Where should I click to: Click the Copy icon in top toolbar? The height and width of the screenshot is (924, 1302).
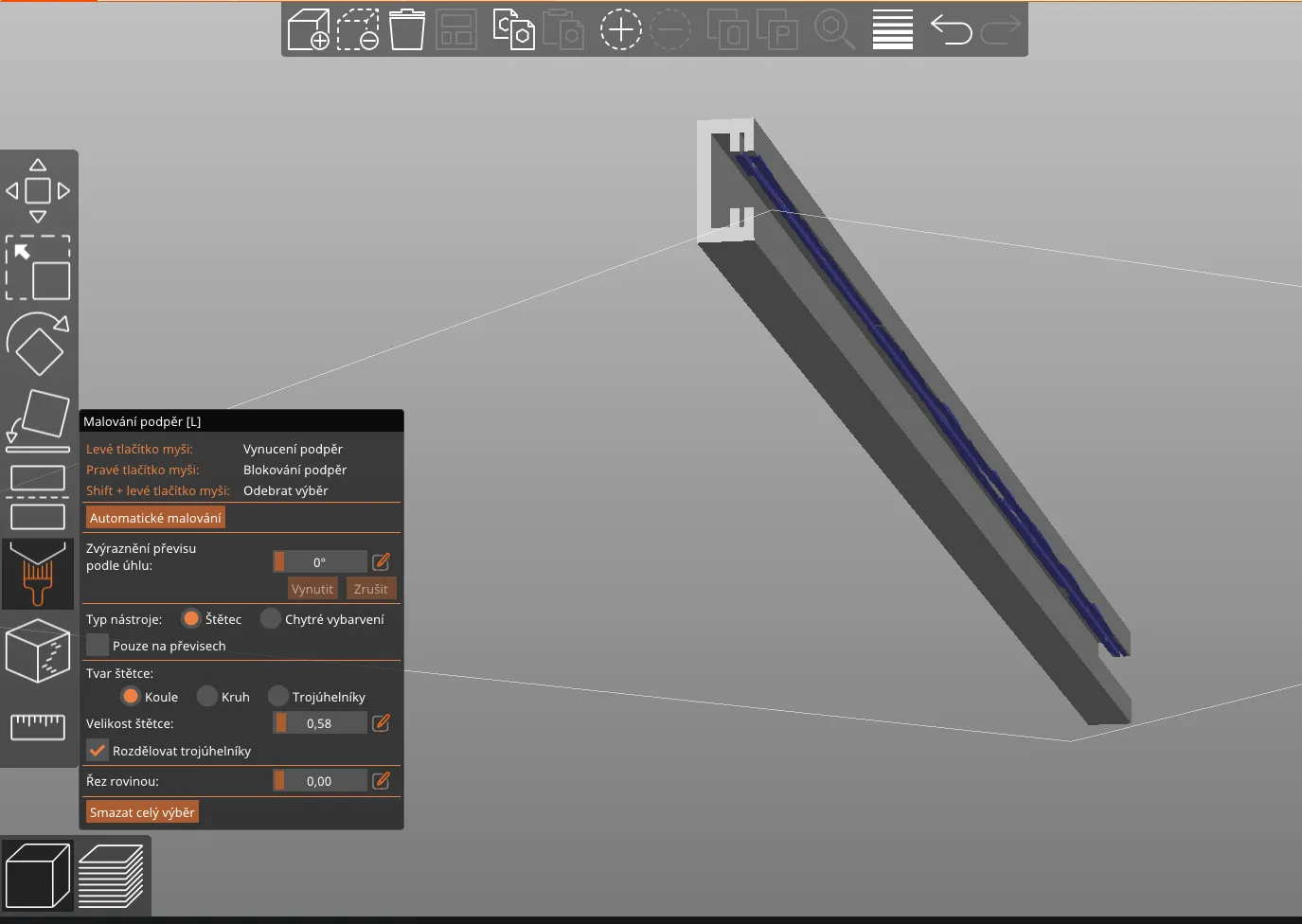coord(514,29)
